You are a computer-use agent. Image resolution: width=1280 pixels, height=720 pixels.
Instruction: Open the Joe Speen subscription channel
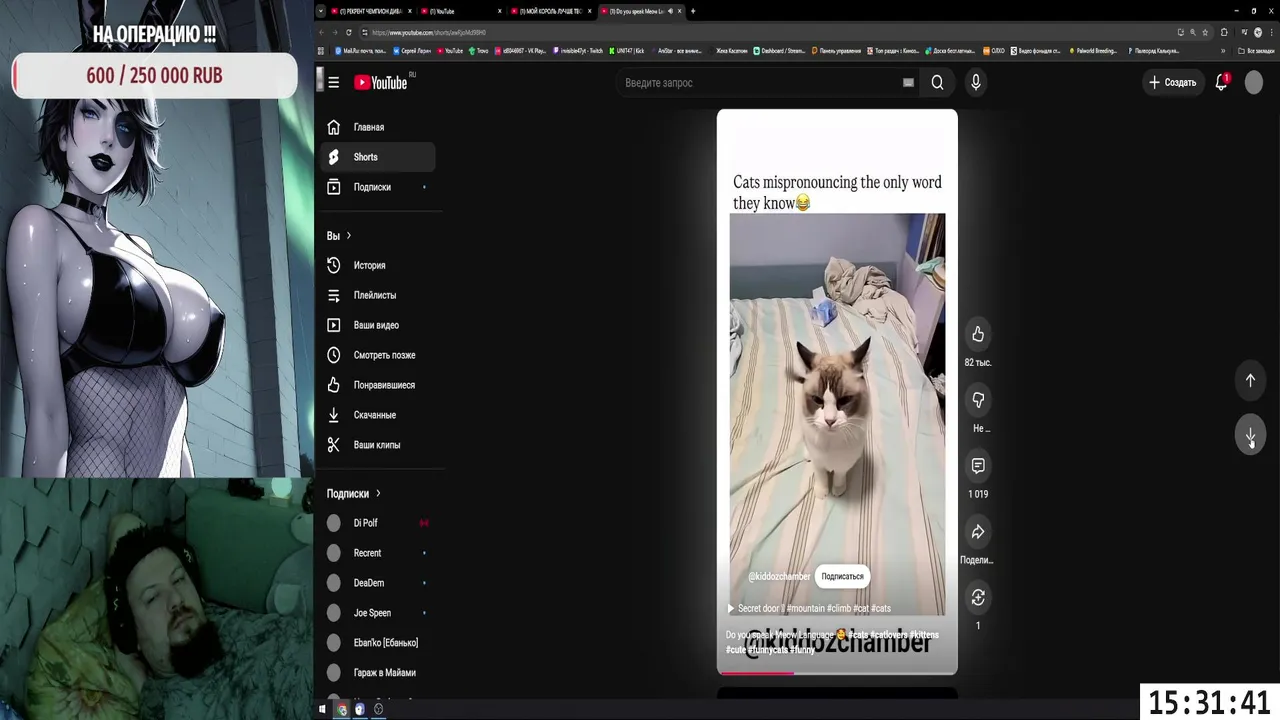378,613
